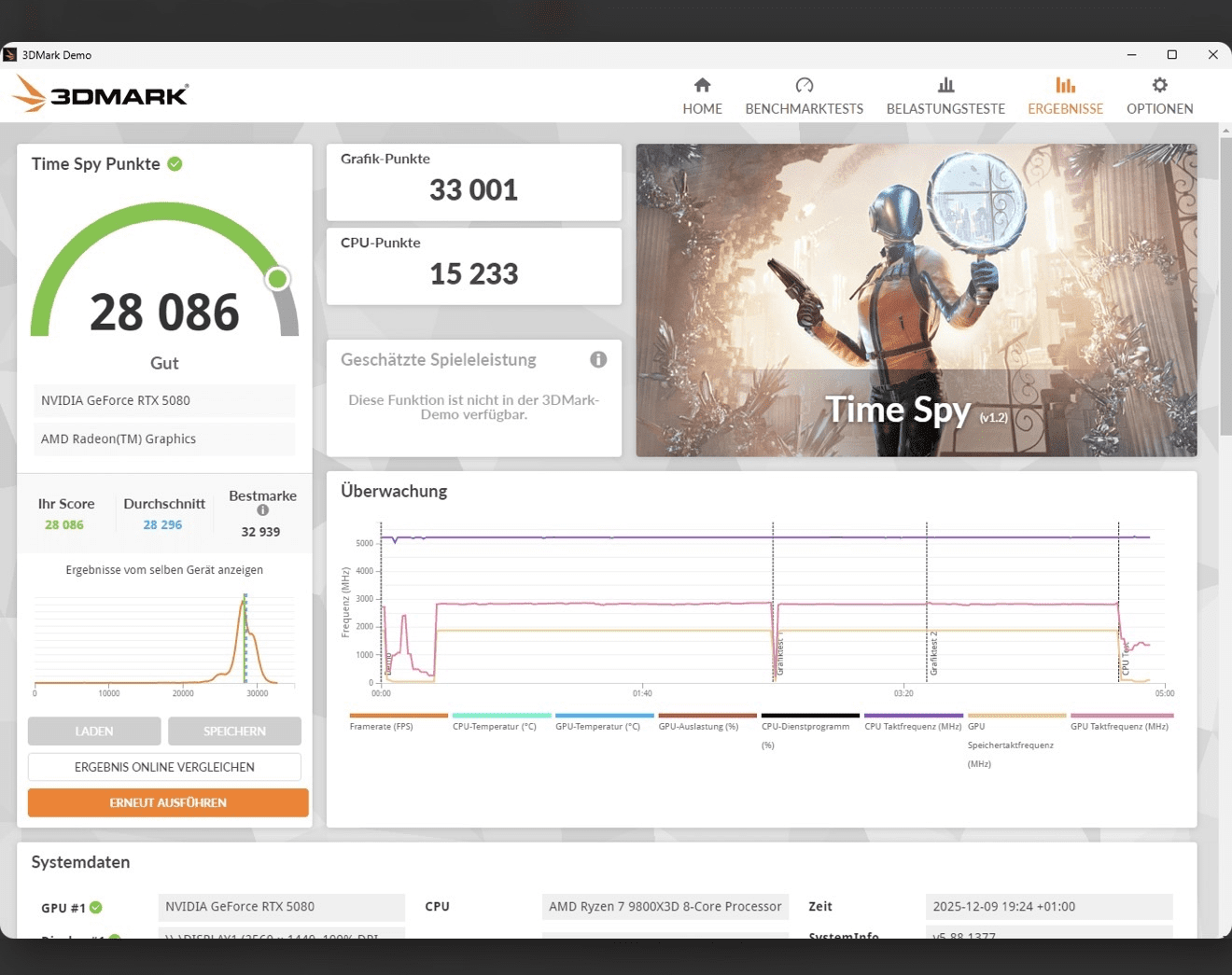This screenshot has height=975, width=1232.
Task: Click ERGEBNIS ONLINE VERGLEICHEN
Action: click(x=164, y=767)
